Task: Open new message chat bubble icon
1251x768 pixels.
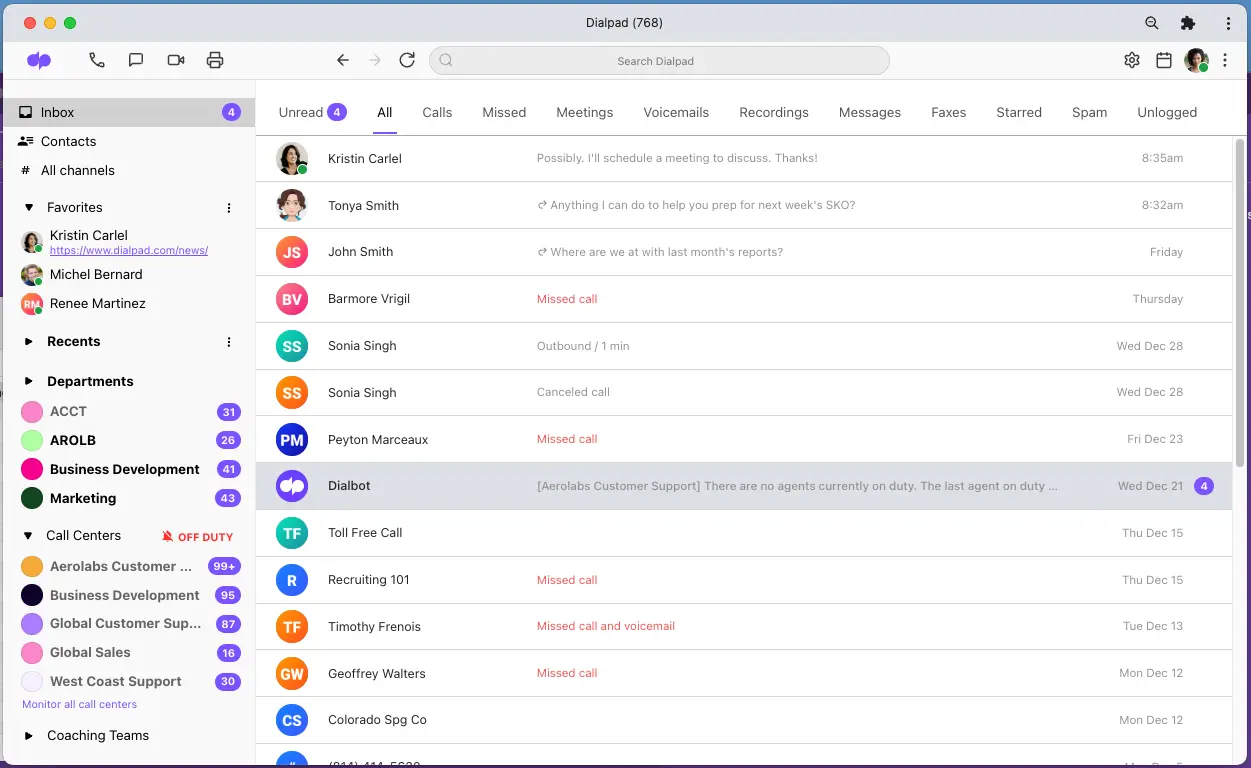Action: (x=136, y=60)
